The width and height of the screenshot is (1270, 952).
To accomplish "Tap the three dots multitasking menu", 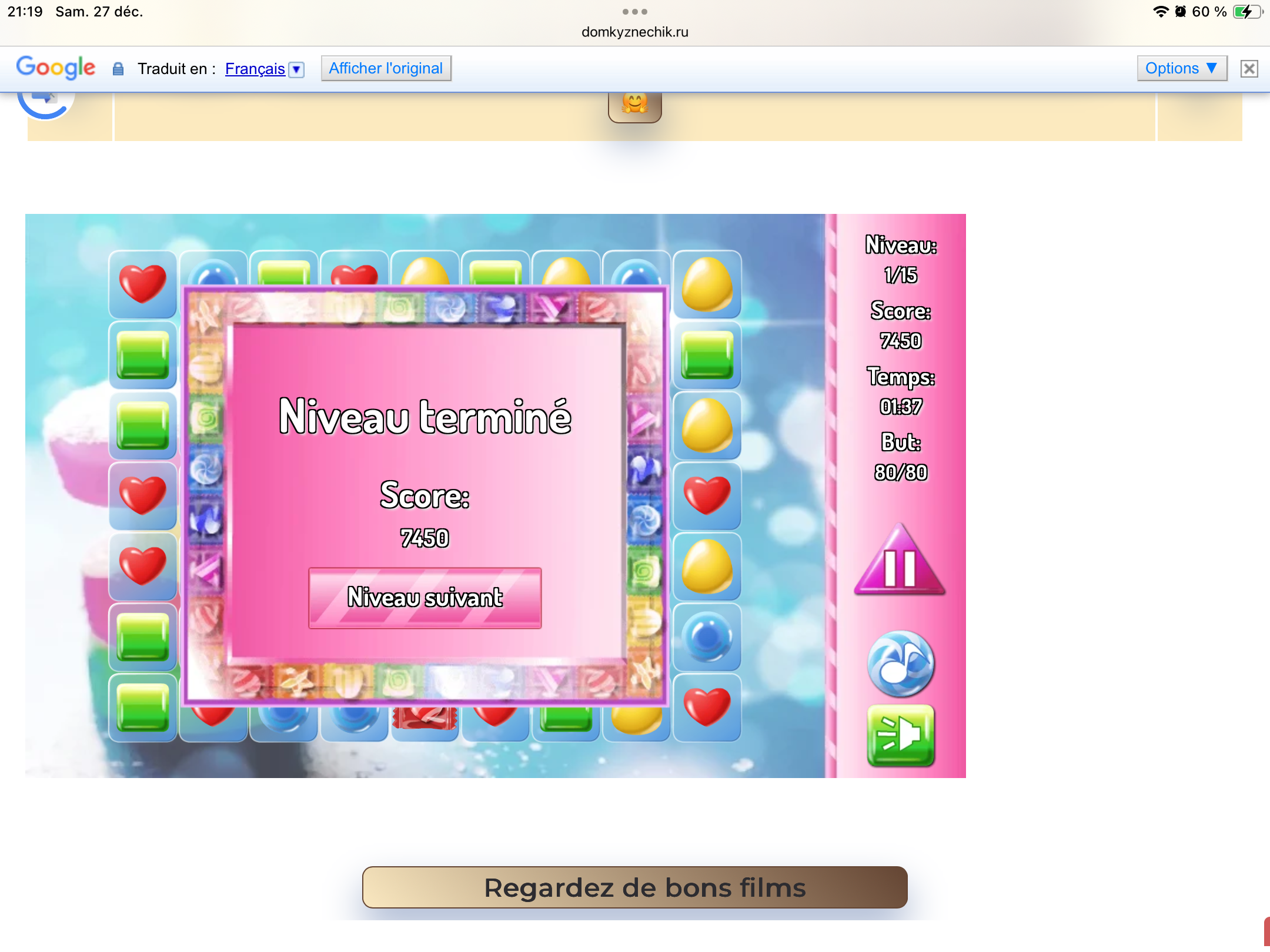I will point(634,12).
